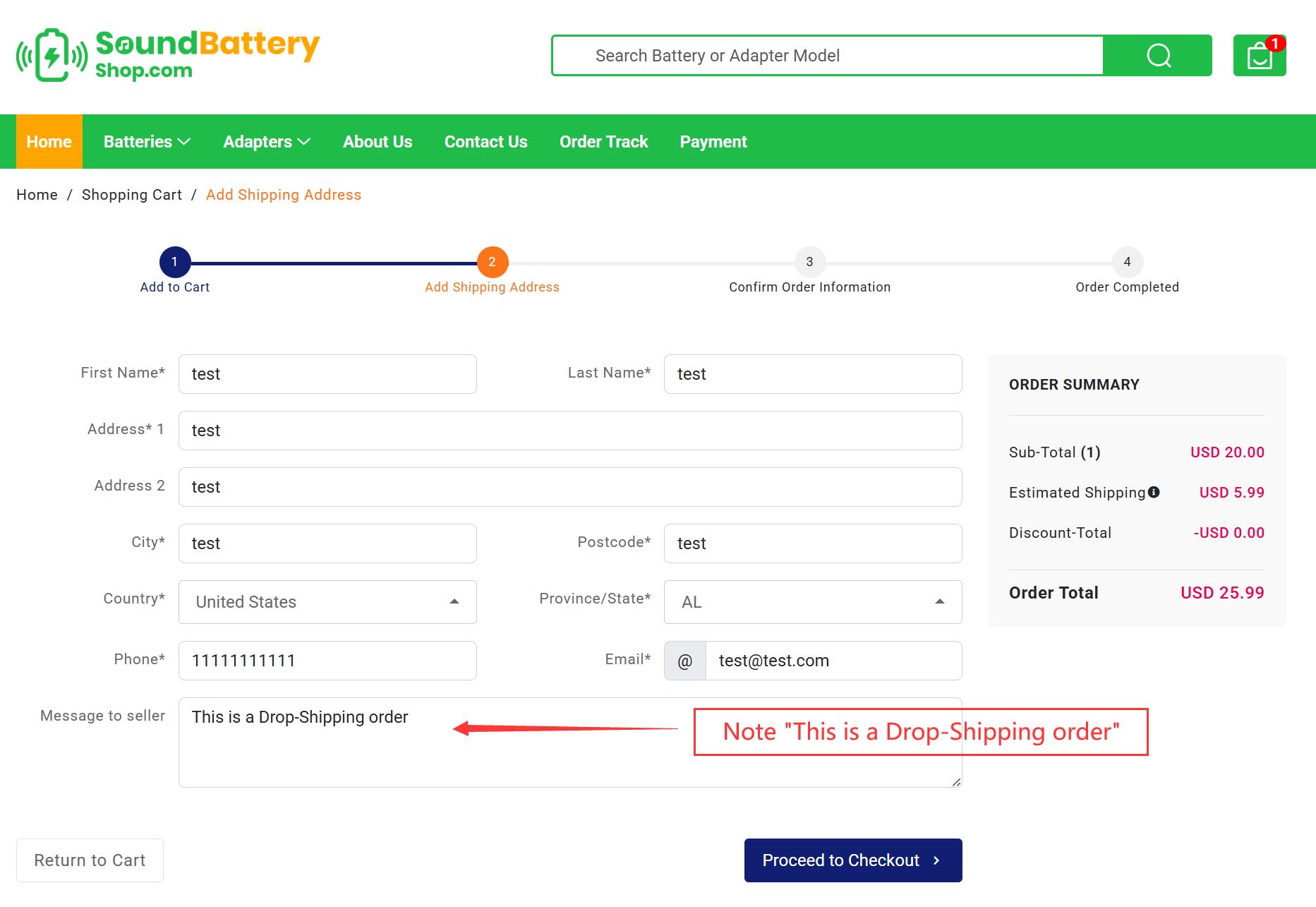This screenshot has height=907, width=1316.
Task: Click the @ icon beside the Email field
Action: [x=684, y=661]
